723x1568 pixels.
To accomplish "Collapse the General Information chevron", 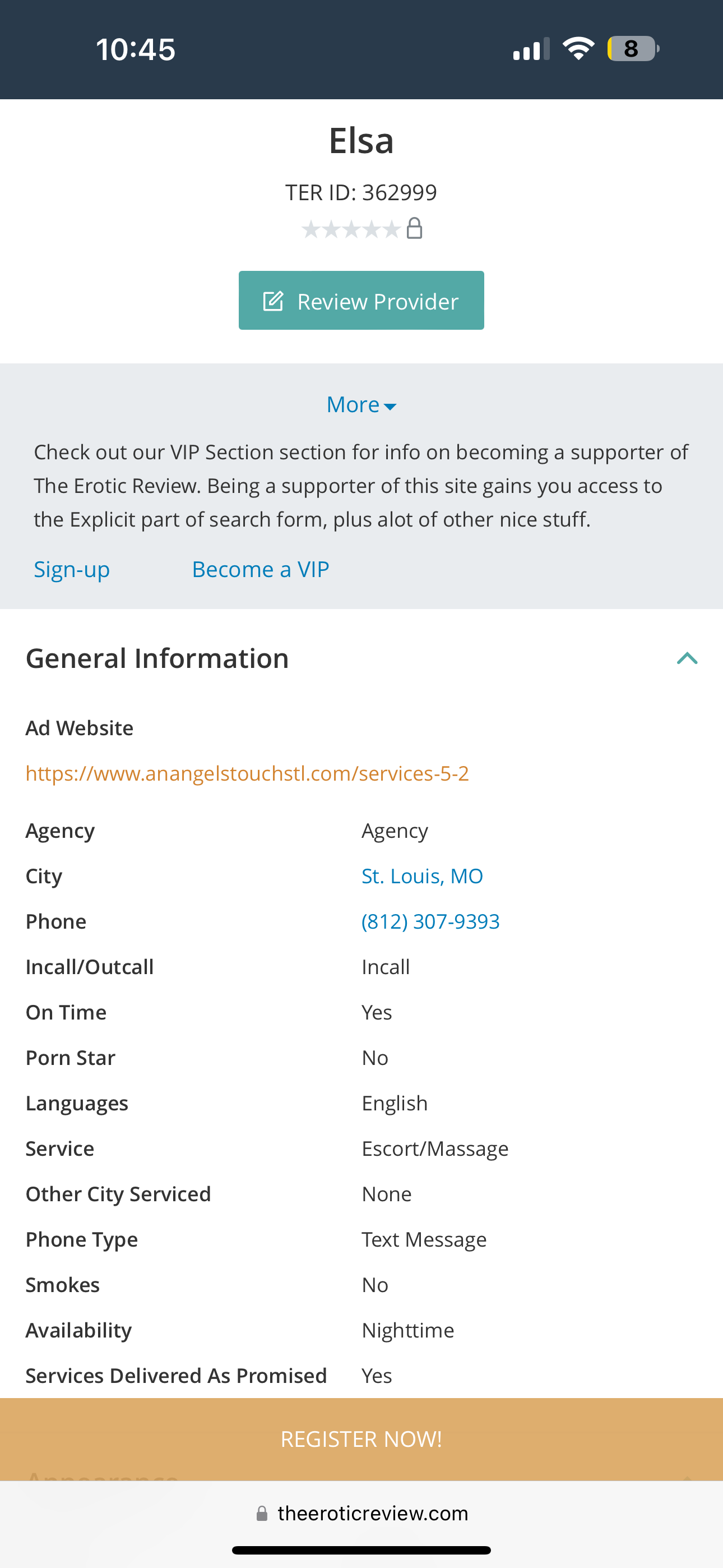I will point(687,658).
